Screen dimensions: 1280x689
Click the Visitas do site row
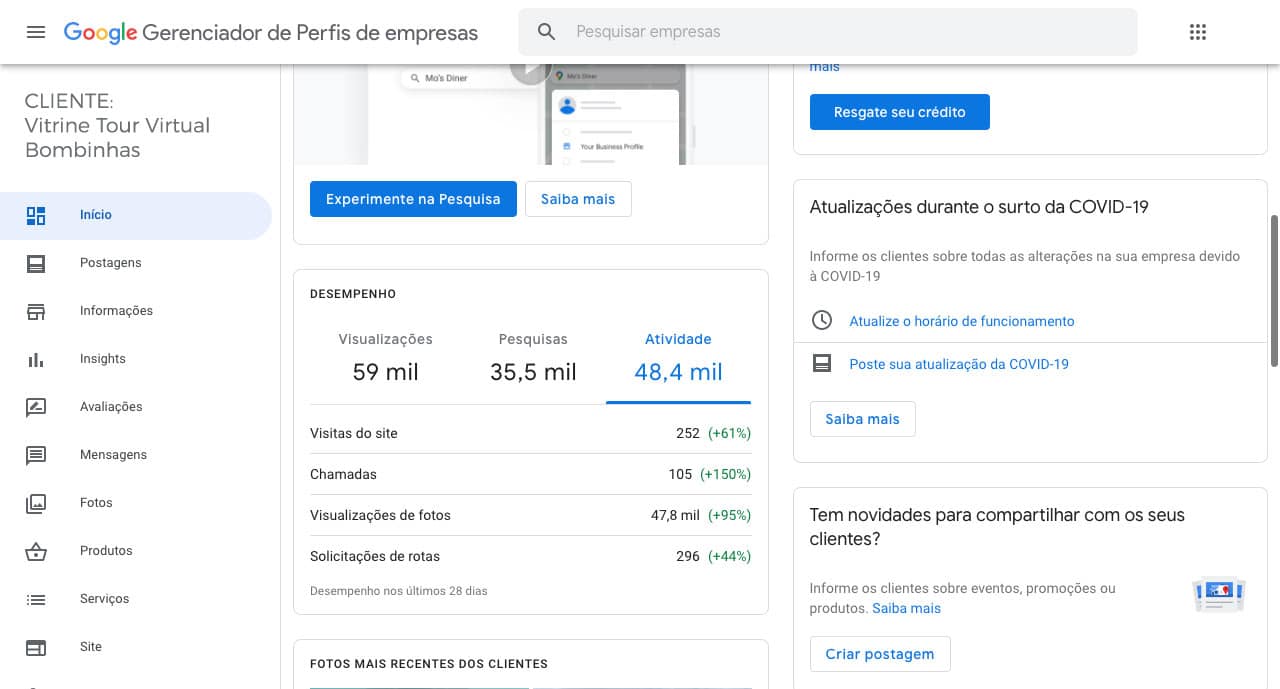point(531,433)
